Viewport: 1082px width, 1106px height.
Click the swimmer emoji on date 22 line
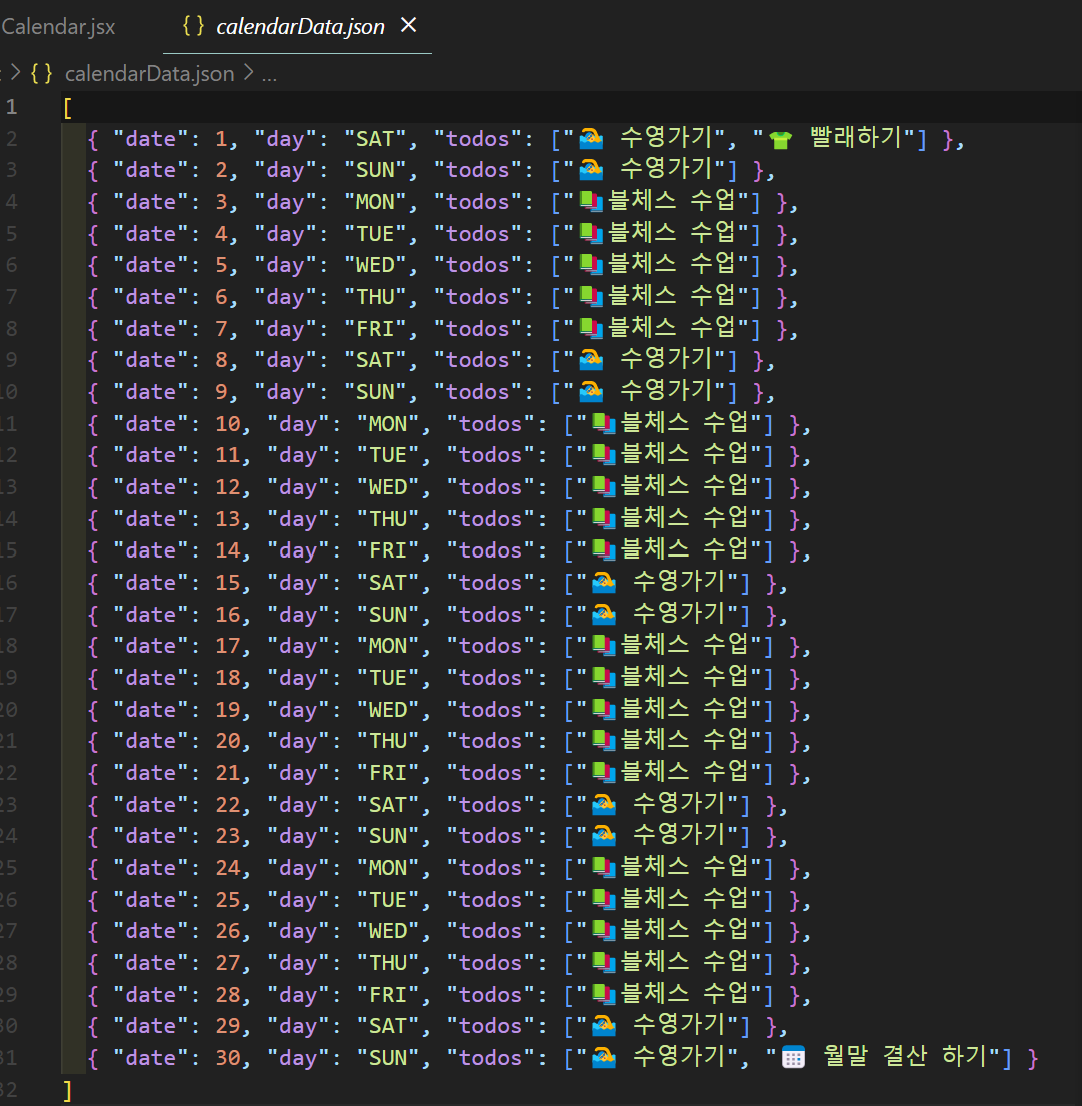pyautogui.click(x=604, y=804)
